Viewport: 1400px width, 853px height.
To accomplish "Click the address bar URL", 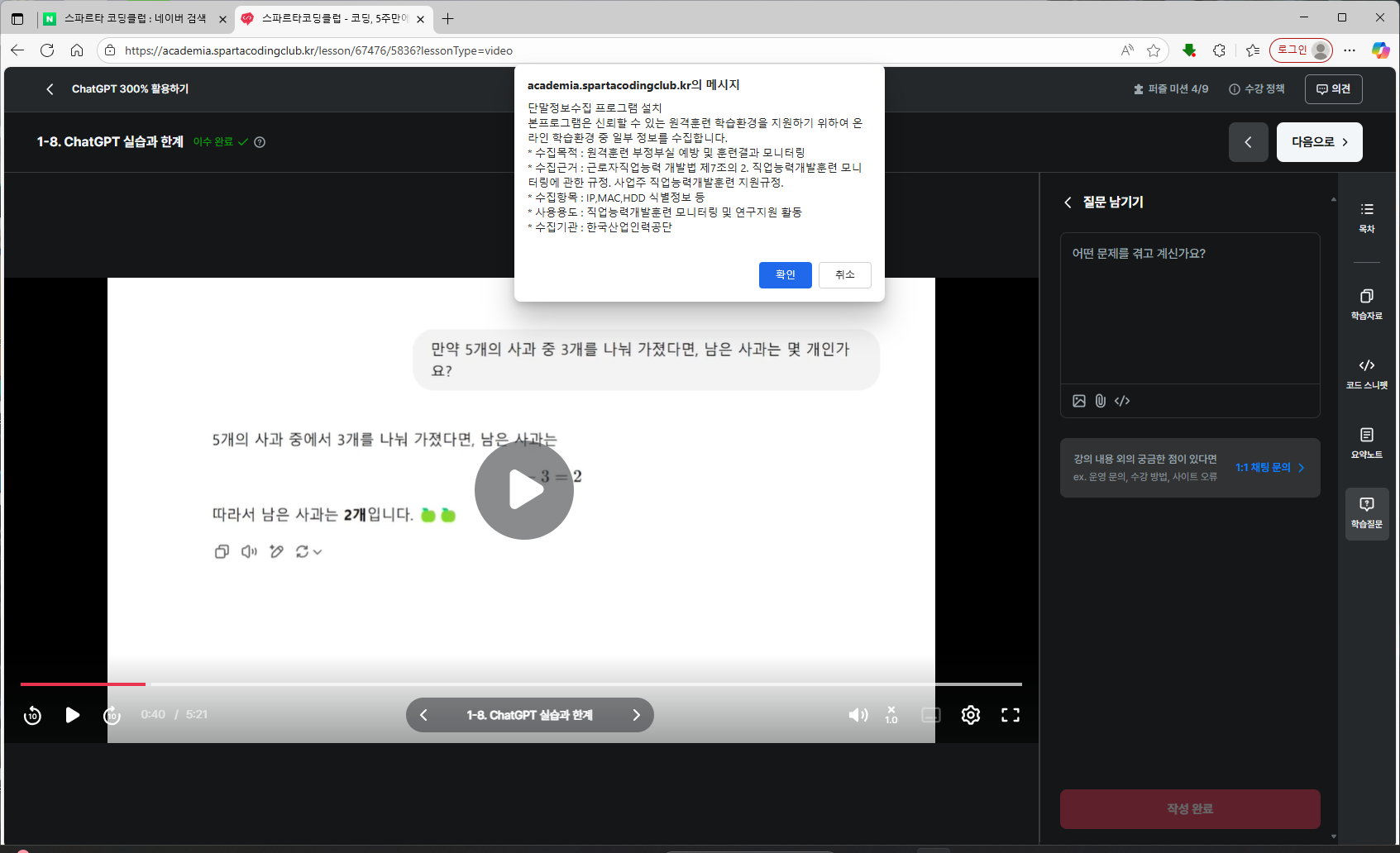I will click(x=318, y=50).
